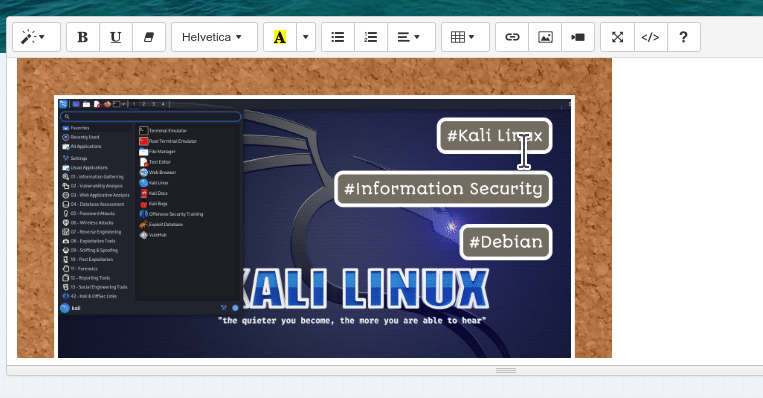Image resolution: width=763 pixels, height=398 pixels.
Task: Open the Helvetica font family dropdown
Action: [x=214, y=37]
